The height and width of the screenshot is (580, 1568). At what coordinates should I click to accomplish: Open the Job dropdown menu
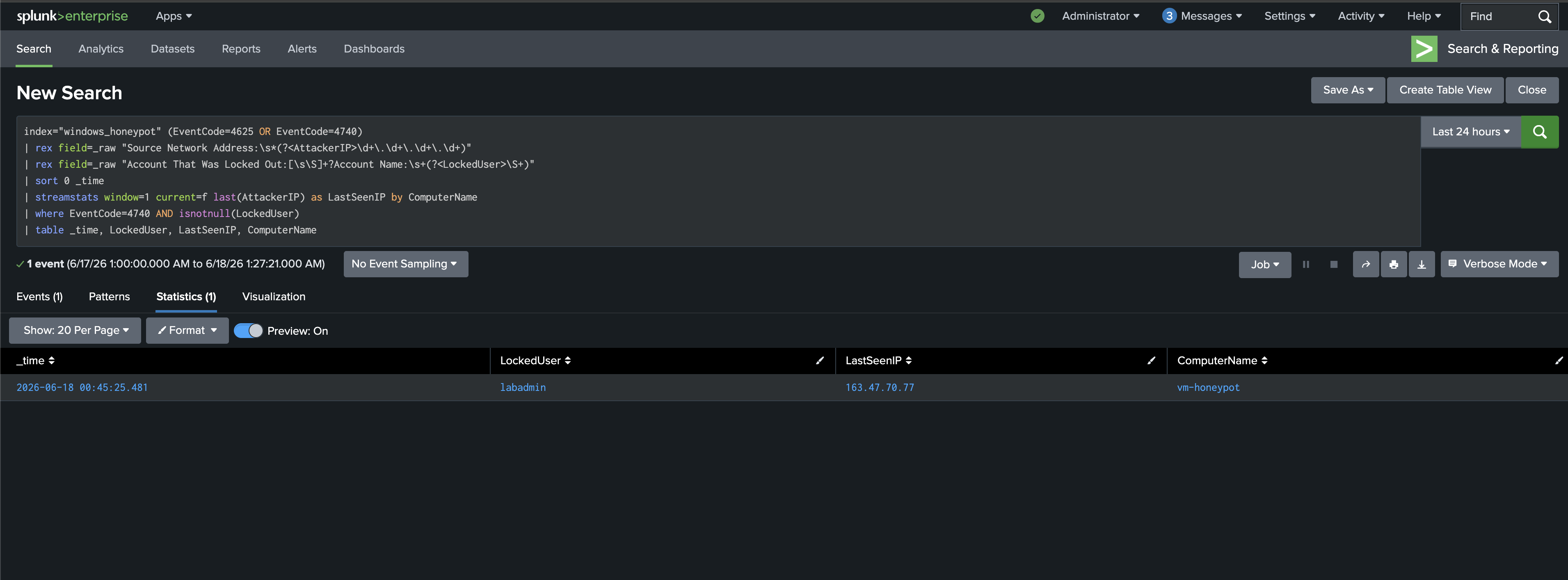pyautogui.click(x=1264, y=265)
